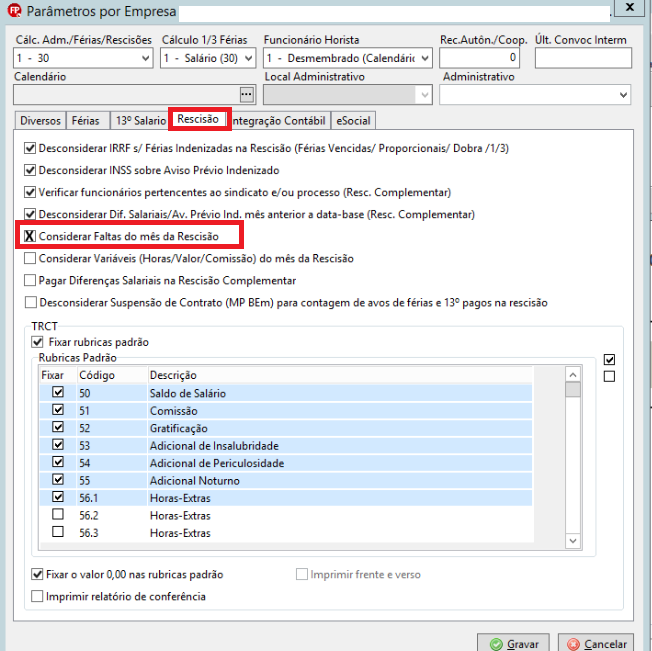Viewport: 652px width, 651px height.
Task: Click the FP application icon in title bar
Action: pyautogui.click(x=15, y=11)
